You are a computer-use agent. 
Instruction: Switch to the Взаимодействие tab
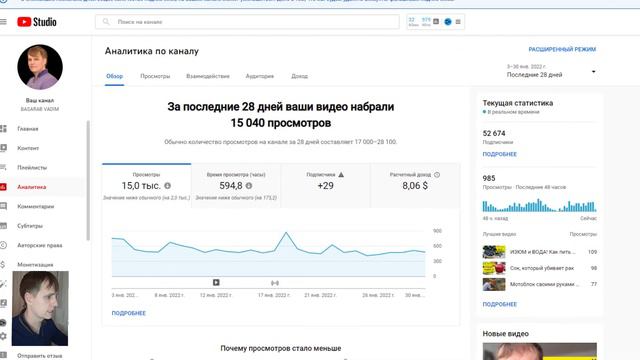pyautogui.click(x=208, y=76)
